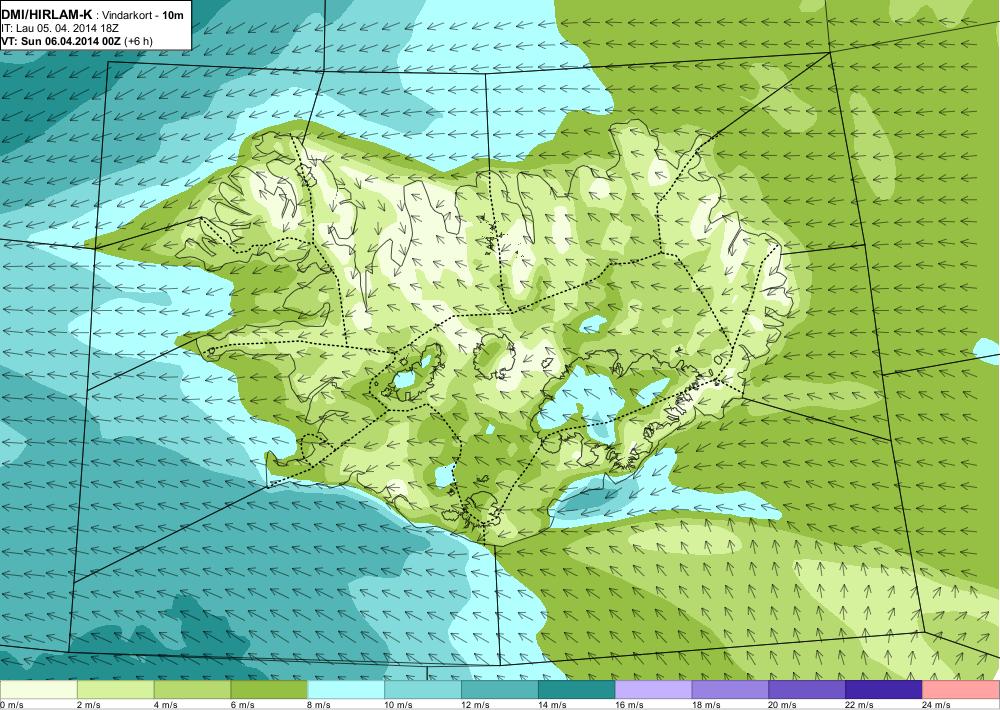Click the '16 m/s' legend label

click(629, 705)
